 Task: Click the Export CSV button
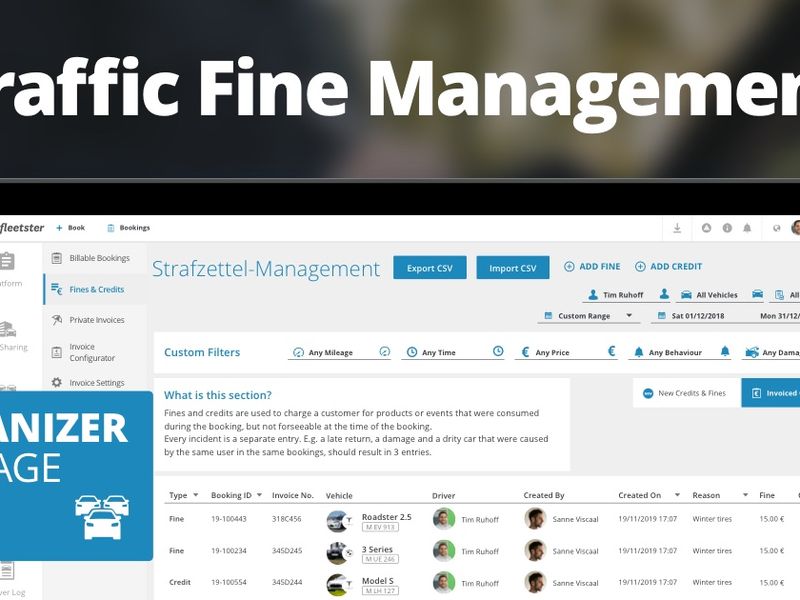click(430, 267)
